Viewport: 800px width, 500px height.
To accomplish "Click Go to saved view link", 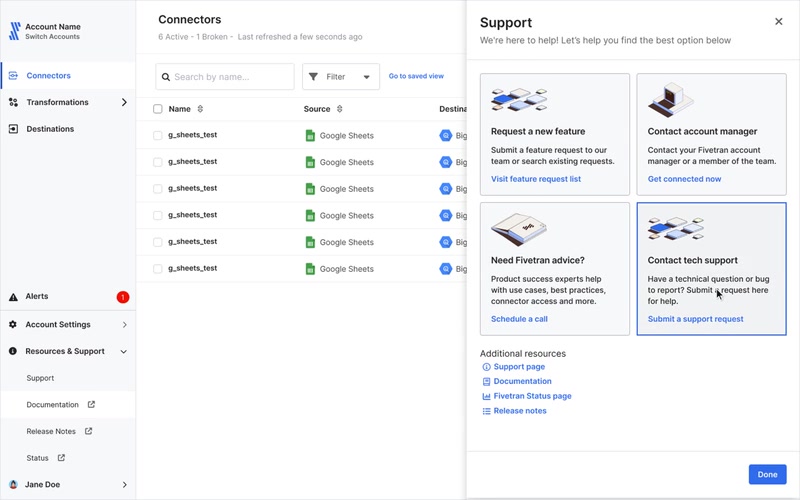I will click(x=416, y=76).
